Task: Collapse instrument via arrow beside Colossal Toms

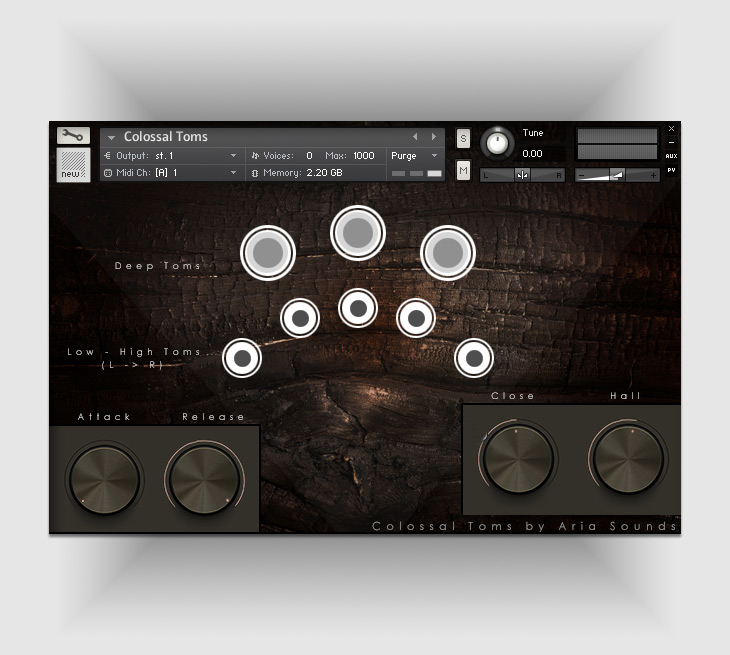Action: [111, 138]
